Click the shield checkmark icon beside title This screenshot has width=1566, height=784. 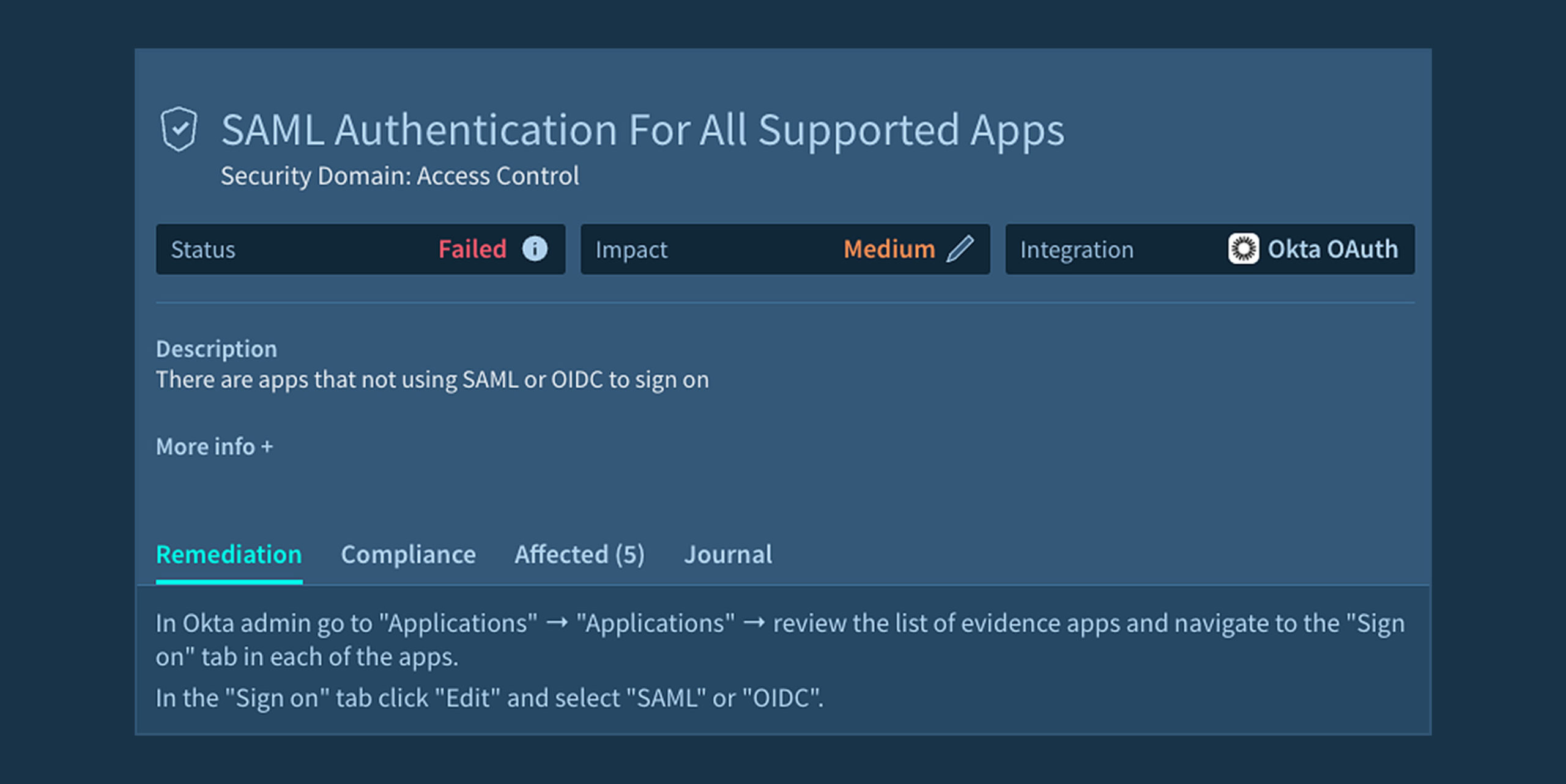[179, 129]
